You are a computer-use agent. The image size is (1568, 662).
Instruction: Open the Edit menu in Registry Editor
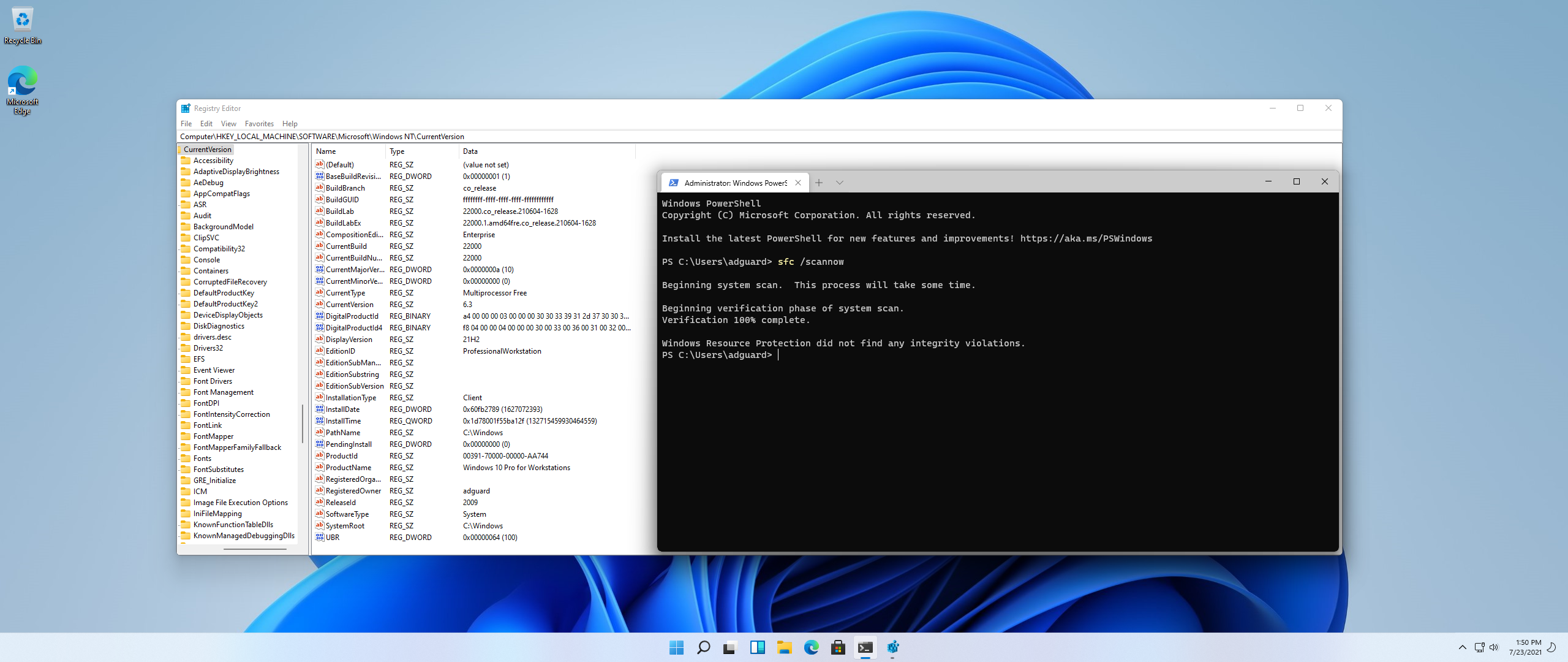click(x=206, y=124)
